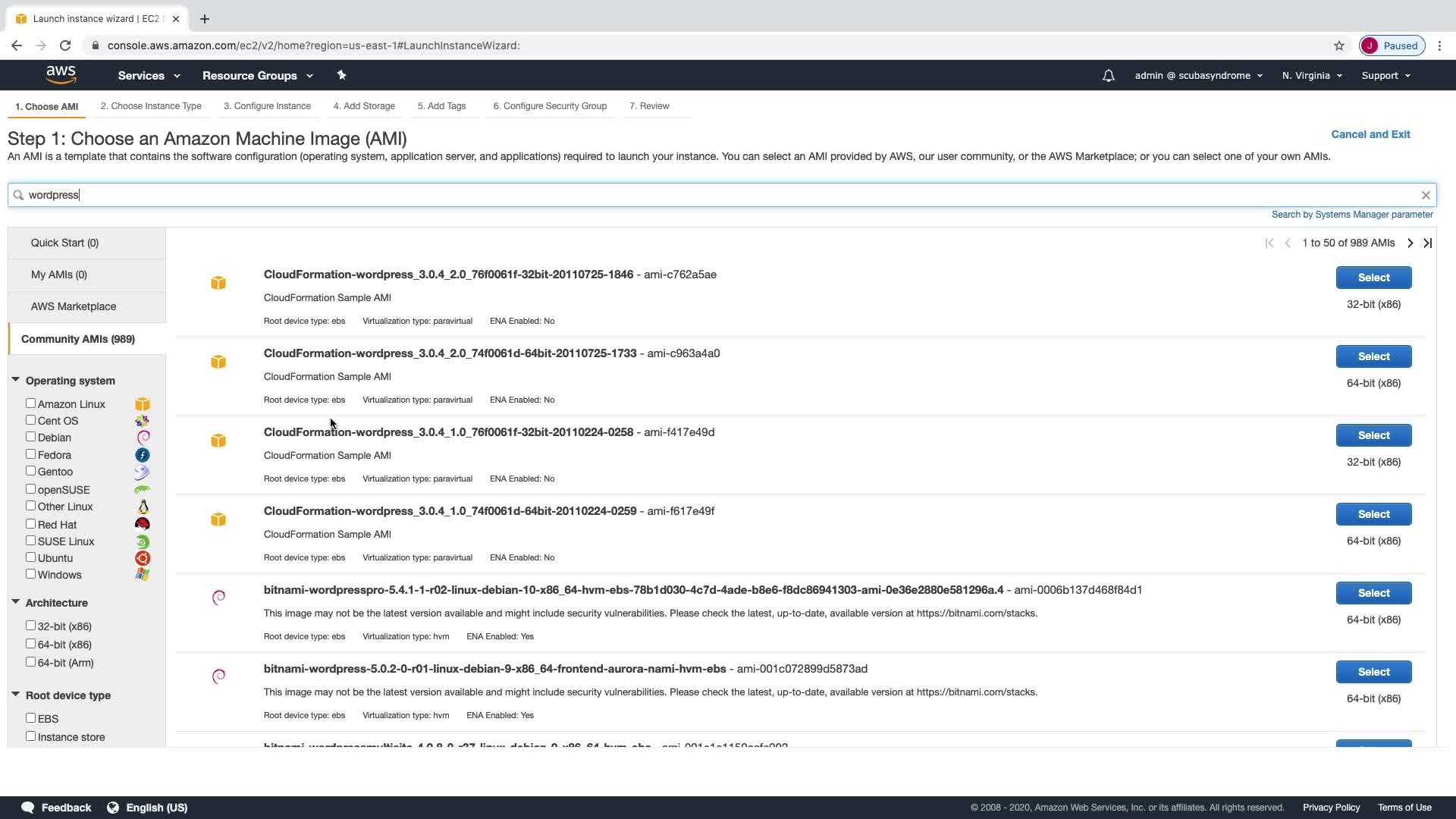Go to next page of AMIs
This screenshot has width=1456, height=819.
click(1410, 243)
